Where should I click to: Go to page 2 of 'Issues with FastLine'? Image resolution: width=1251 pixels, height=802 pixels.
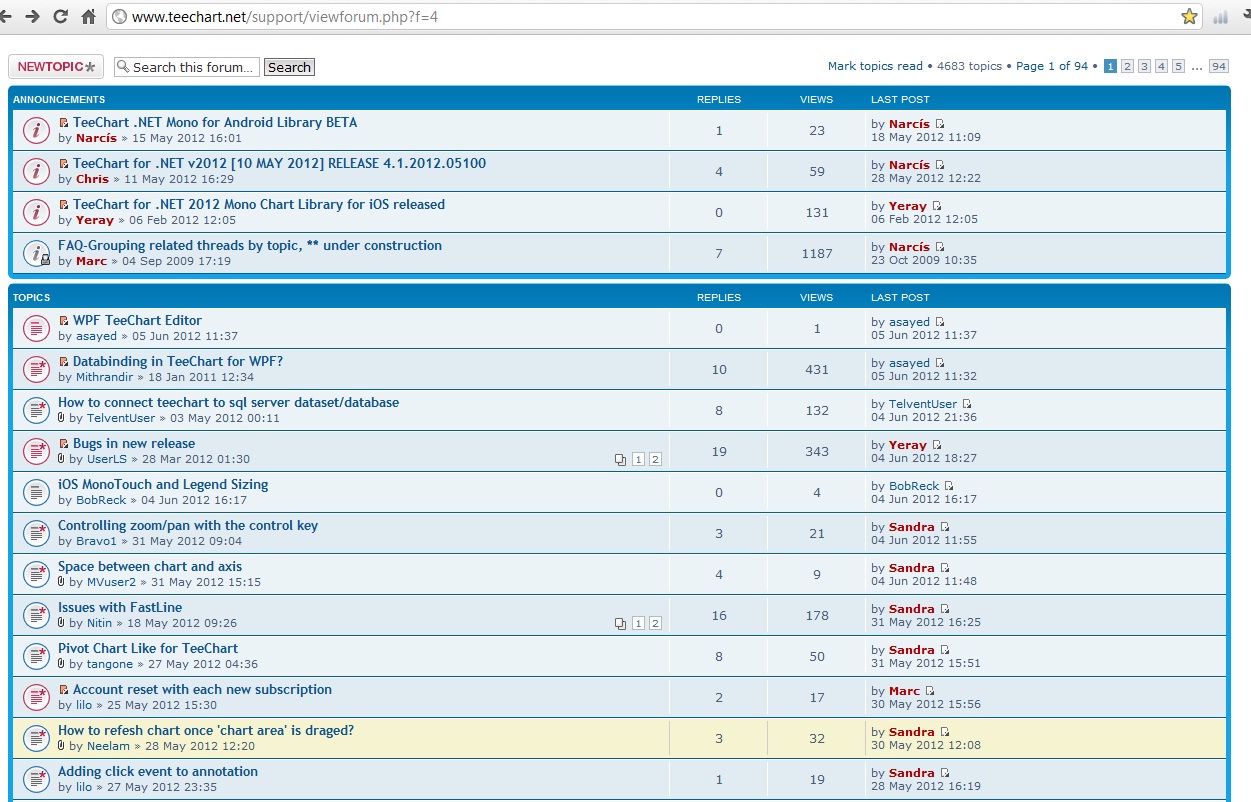[655, 623]
